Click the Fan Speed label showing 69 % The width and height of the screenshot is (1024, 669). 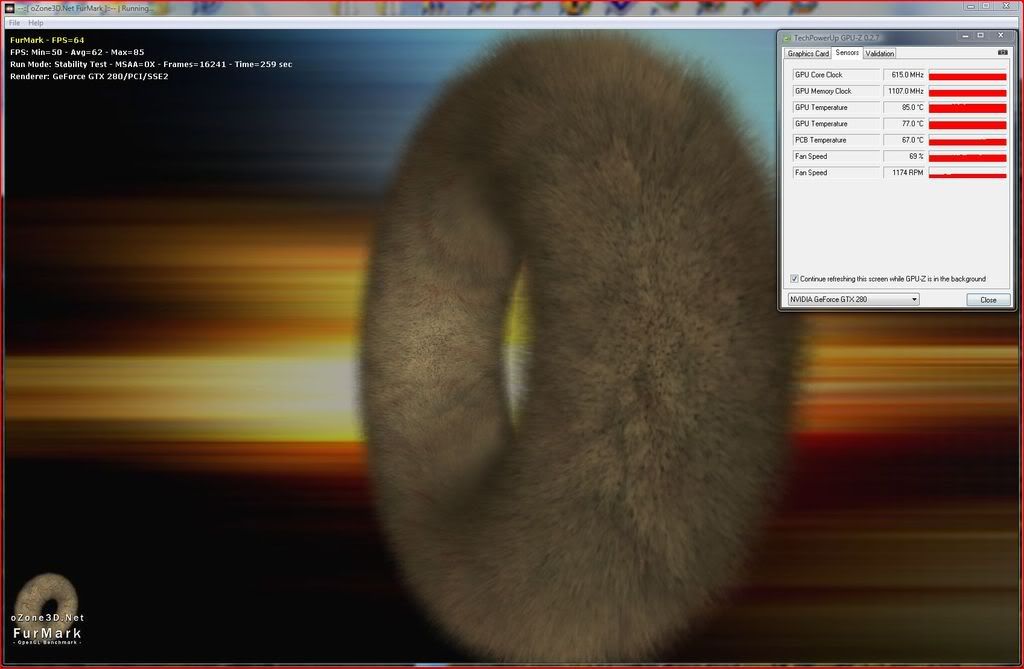[835, 157]
